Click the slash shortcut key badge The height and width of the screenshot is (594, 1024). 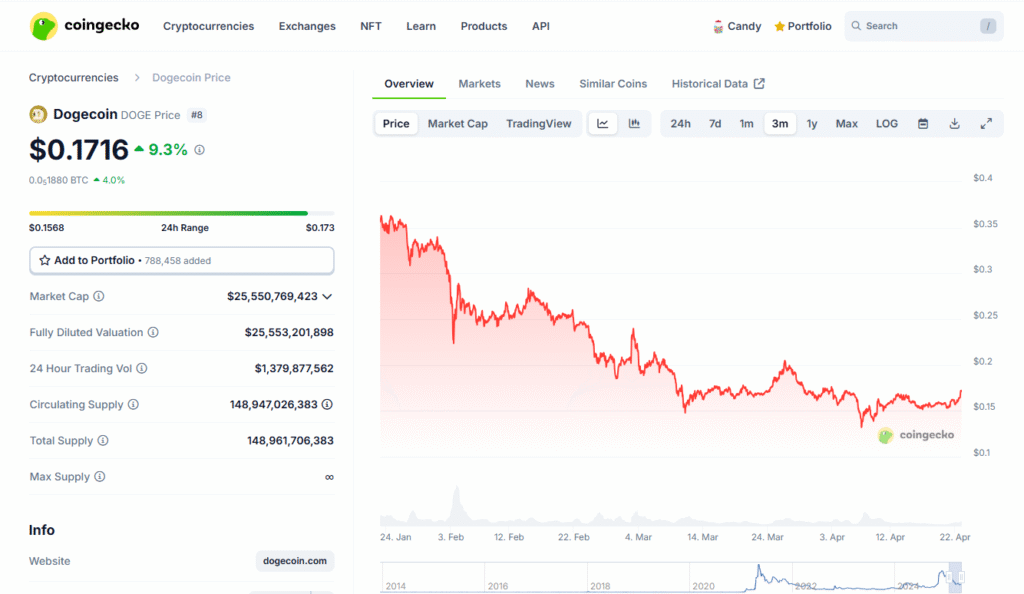click(988, 26)
